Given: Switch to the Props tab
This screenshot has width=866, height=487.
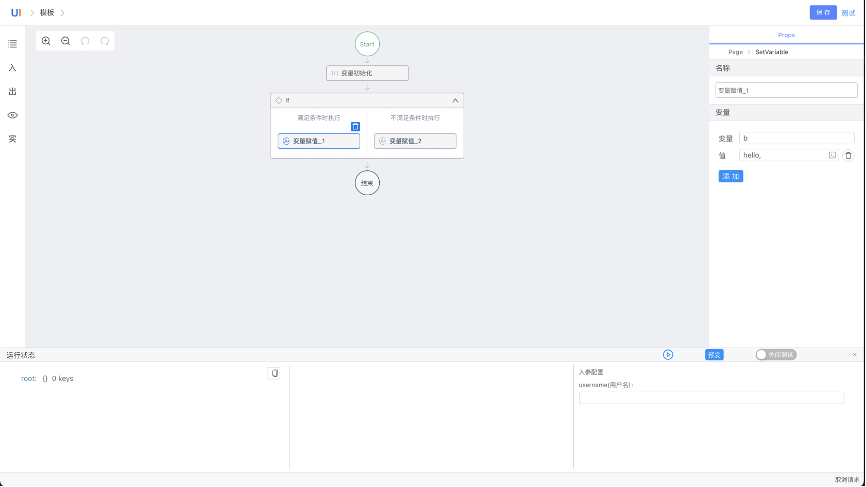Looking at the screenshot, I should pyautogui.click(x=786, y=35).
